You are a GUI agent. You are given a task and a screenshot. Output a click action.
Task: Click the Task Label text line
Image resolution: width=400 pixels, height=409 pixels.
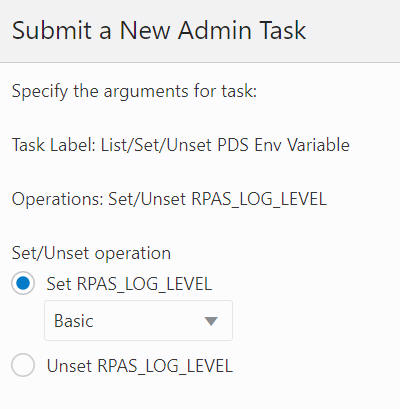(x=181, y=145)
